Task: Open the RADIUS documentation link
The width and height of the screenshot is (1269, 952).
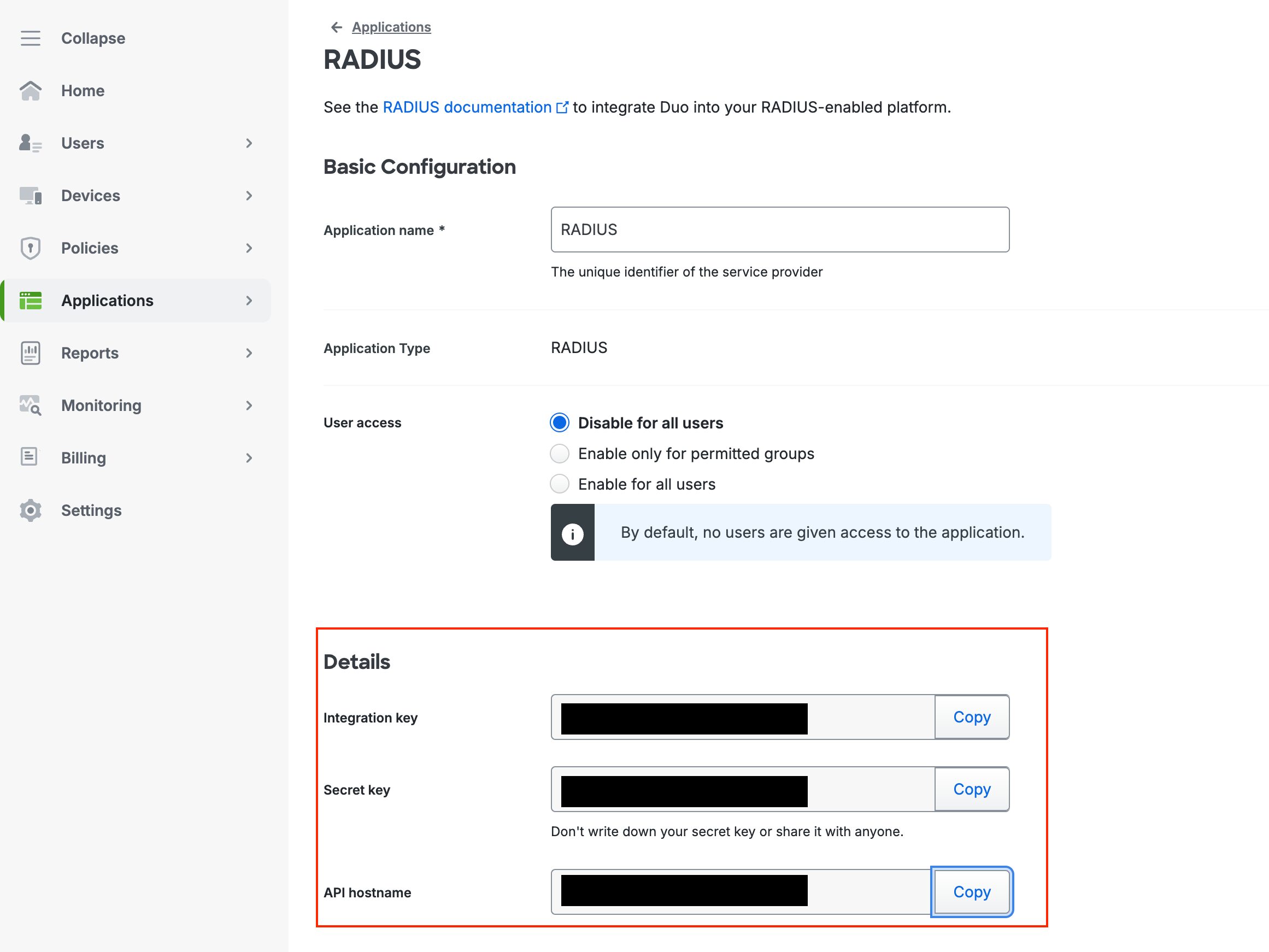Action: 467,107
